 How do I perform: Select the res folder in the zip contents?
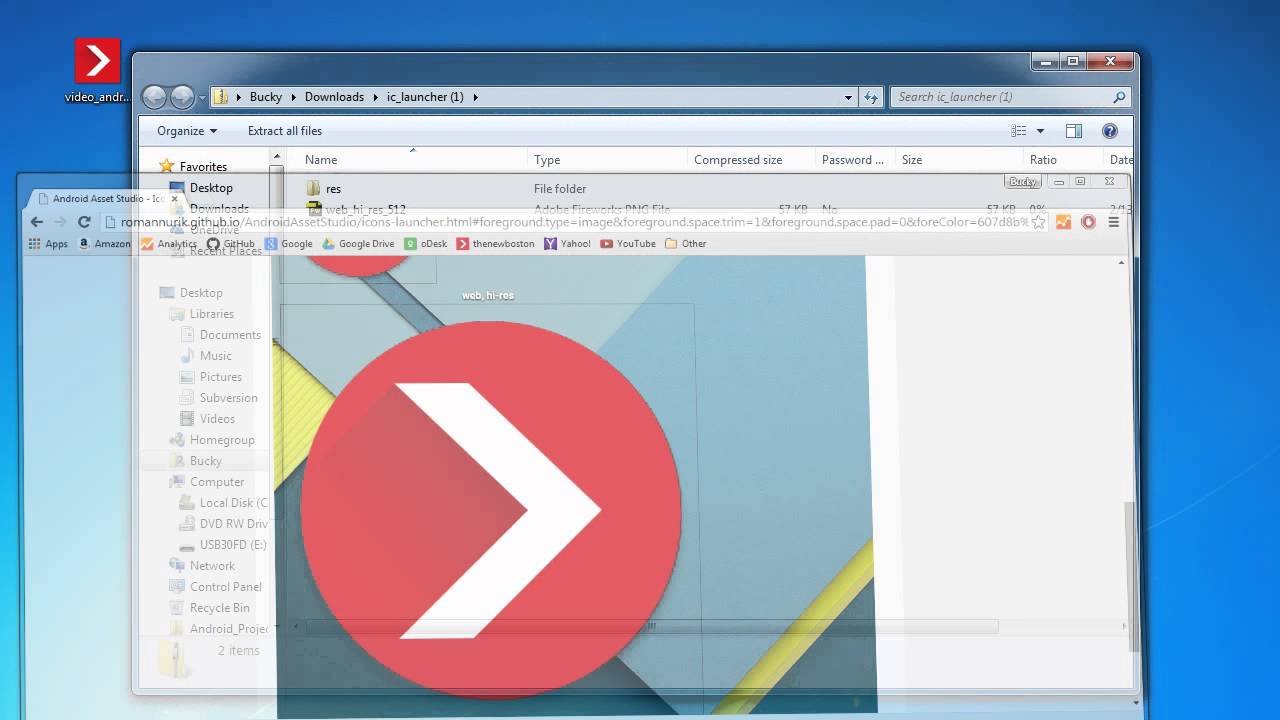coord(333,188)
